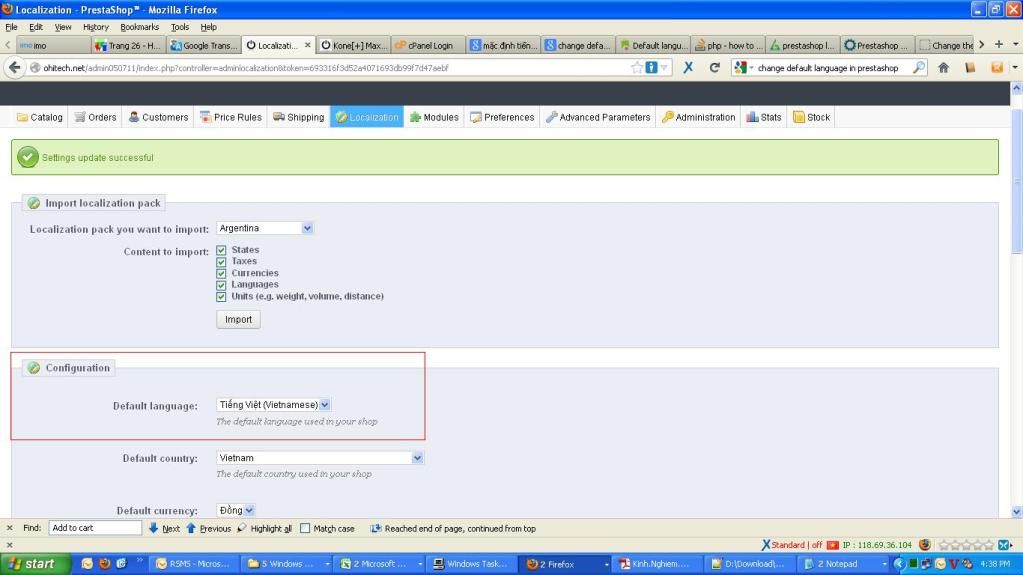The image size is (1023, 575).
Task: Close the find bar with X icon
Action: pos(10,528)
